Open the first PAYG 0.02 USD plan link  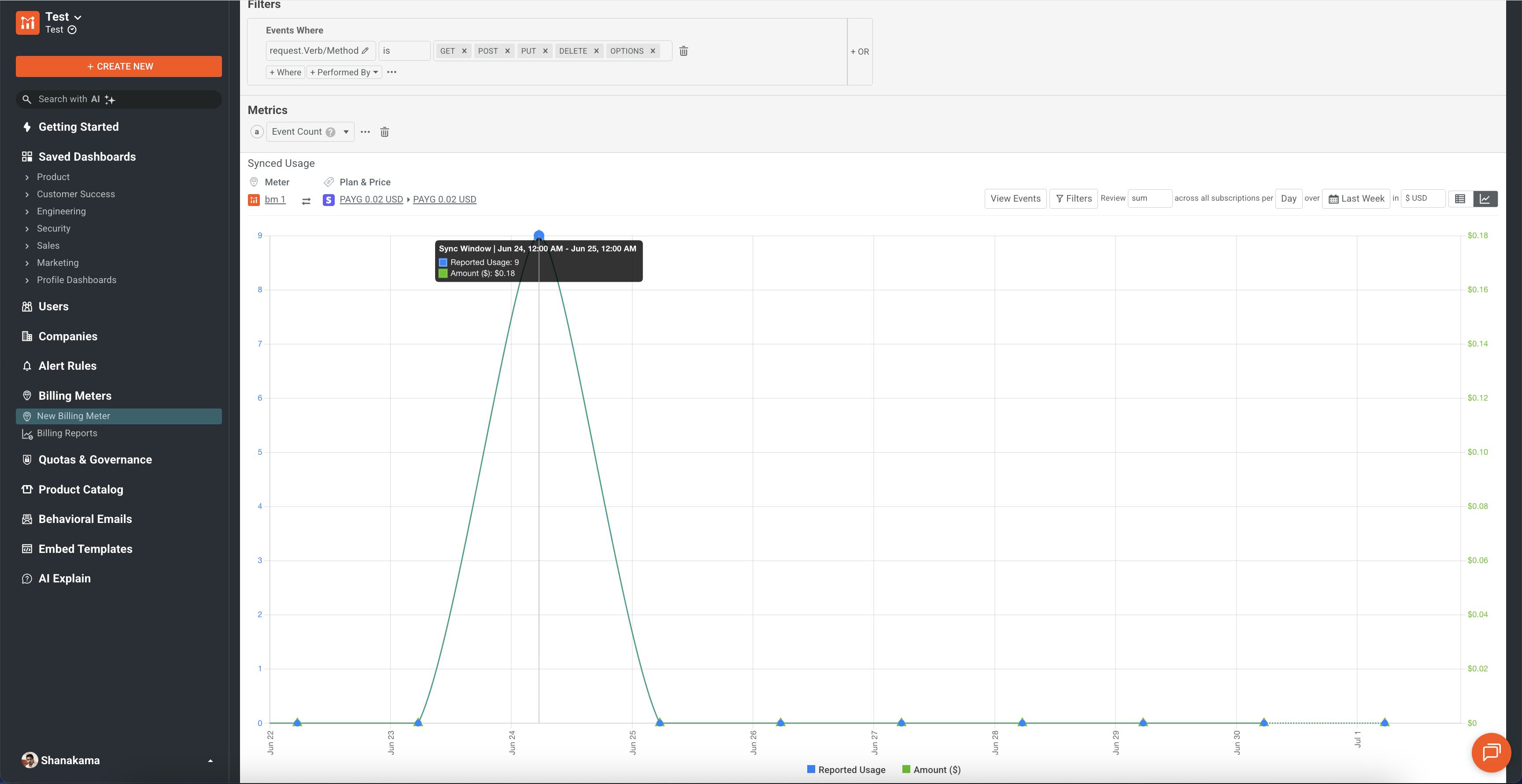click(x=371, y=199)
